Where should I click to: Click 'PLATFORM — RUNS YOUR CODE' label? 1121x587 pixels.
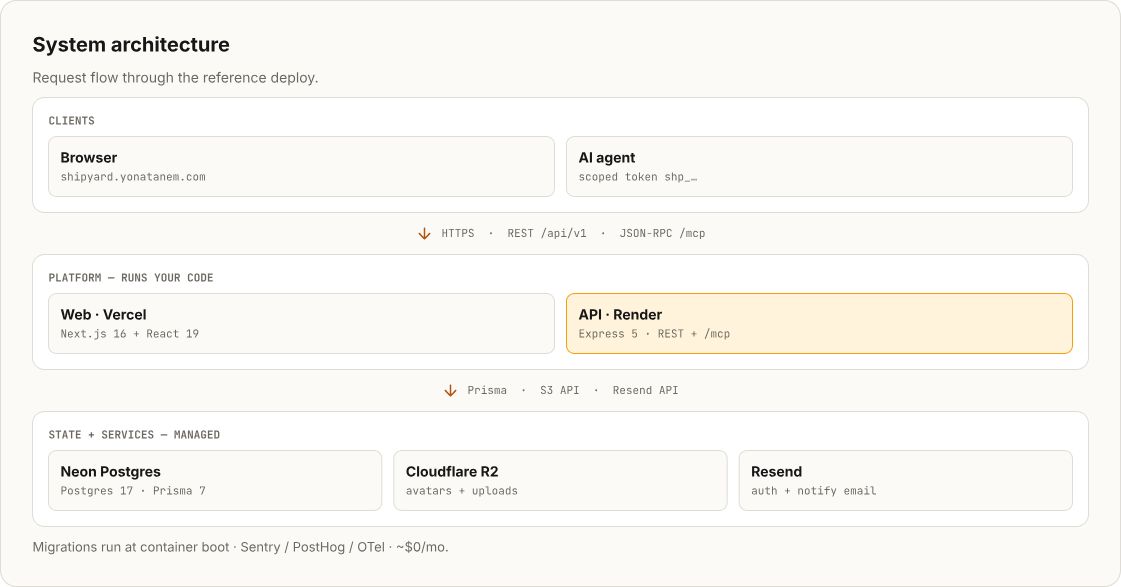tap(131, 277)
